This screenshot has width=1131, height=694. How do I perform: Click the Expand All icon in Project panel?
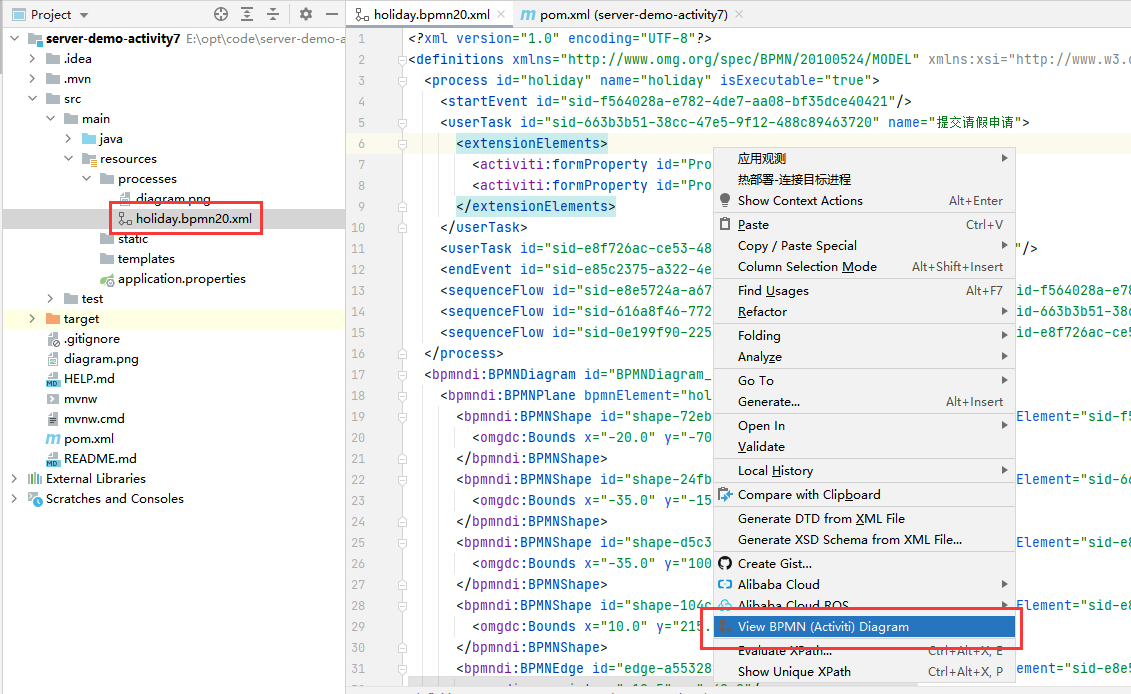[x=247, y=14]
